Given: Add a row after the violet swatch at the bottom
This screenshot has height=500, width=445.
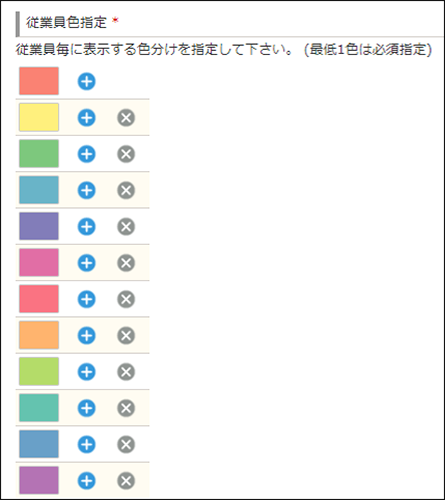Looking at the screenshot, I should click(x=87, y=481).
